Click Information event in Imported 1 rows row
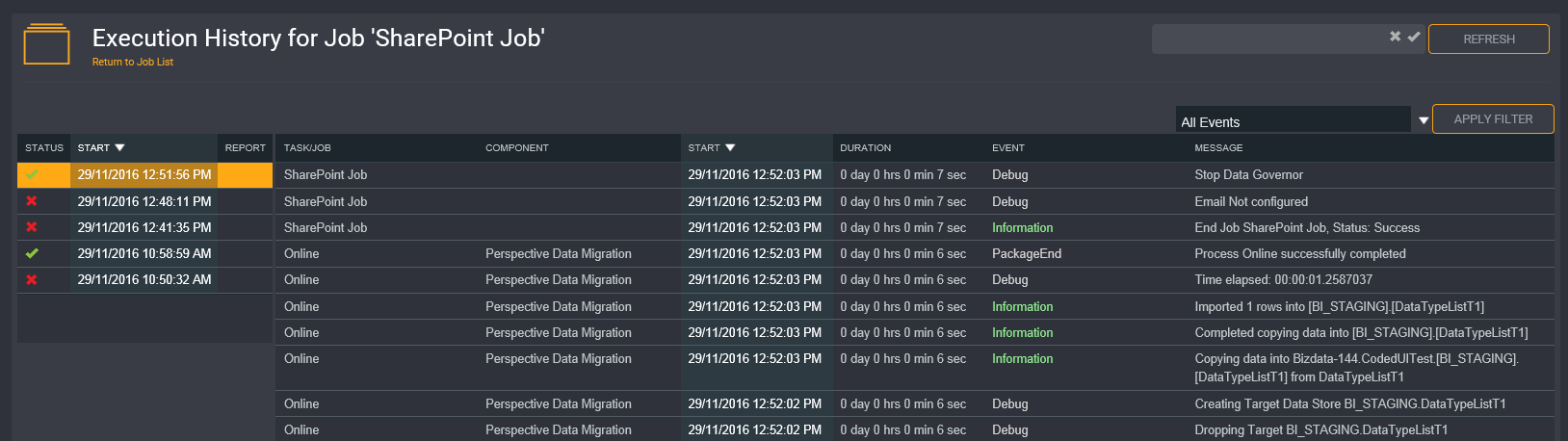Screen dimensions: 1568x441 (1022, 306)
